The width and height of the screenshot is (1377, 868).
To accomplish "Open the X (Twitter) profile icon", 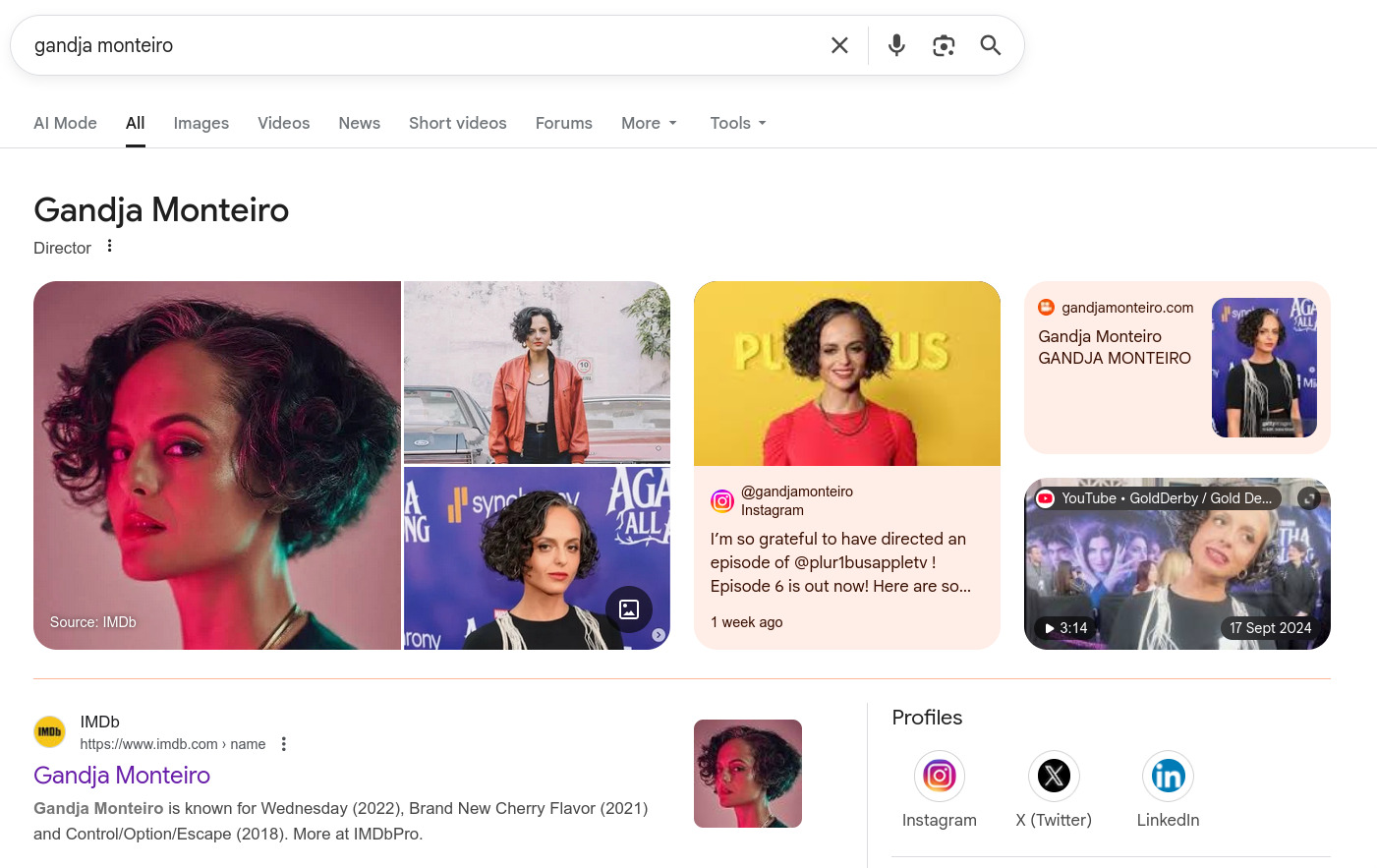I will click(1054, 777).
